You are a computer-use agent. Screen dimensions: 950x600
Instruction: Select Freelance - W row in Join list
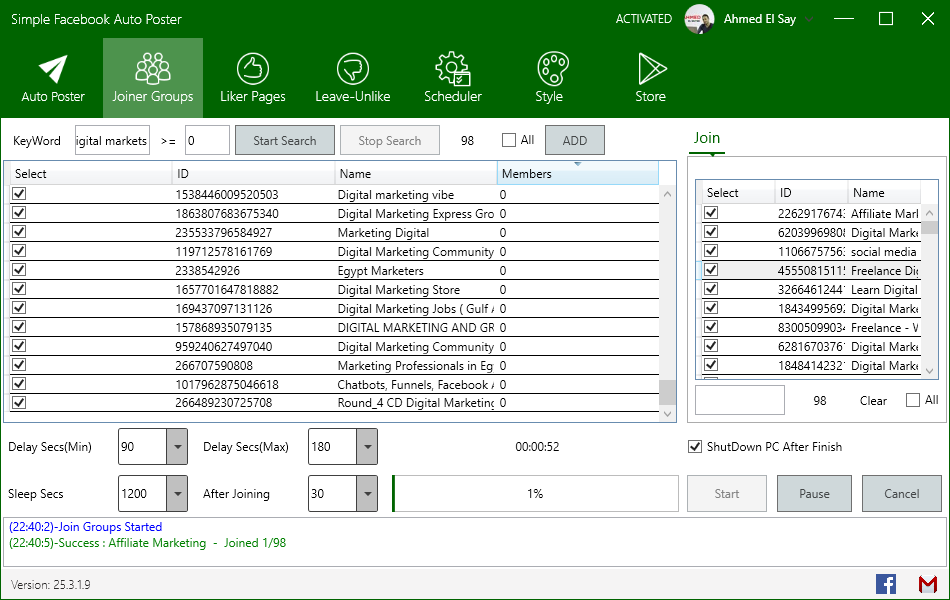811,327
